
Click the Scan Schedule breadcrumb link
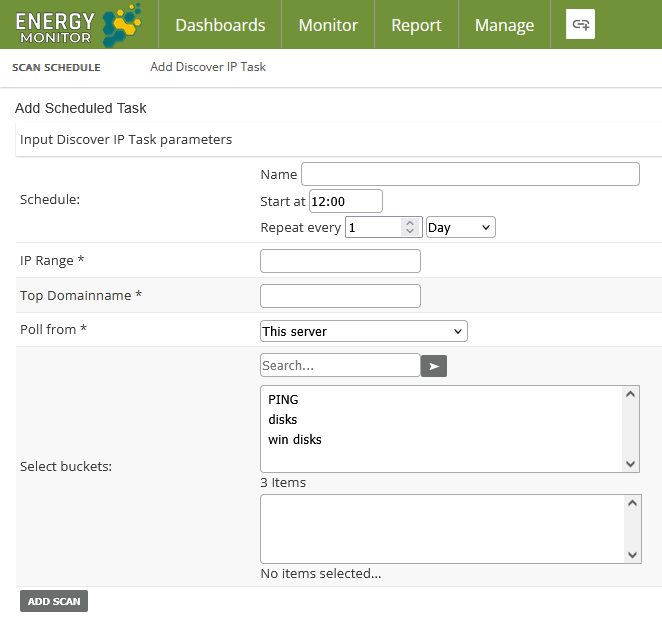[x=56, y=67]
